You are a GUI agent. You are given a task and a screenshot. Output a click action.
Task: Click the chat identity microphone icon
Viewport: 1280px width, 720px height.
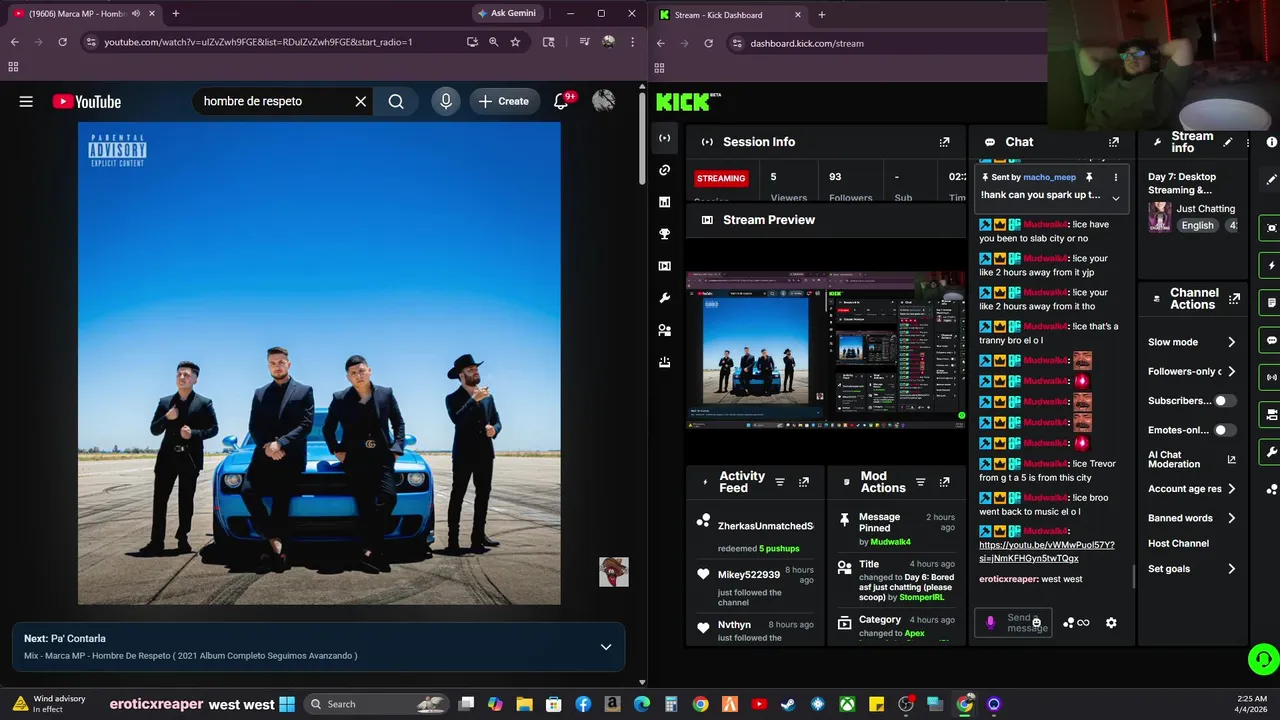[990, 623]
